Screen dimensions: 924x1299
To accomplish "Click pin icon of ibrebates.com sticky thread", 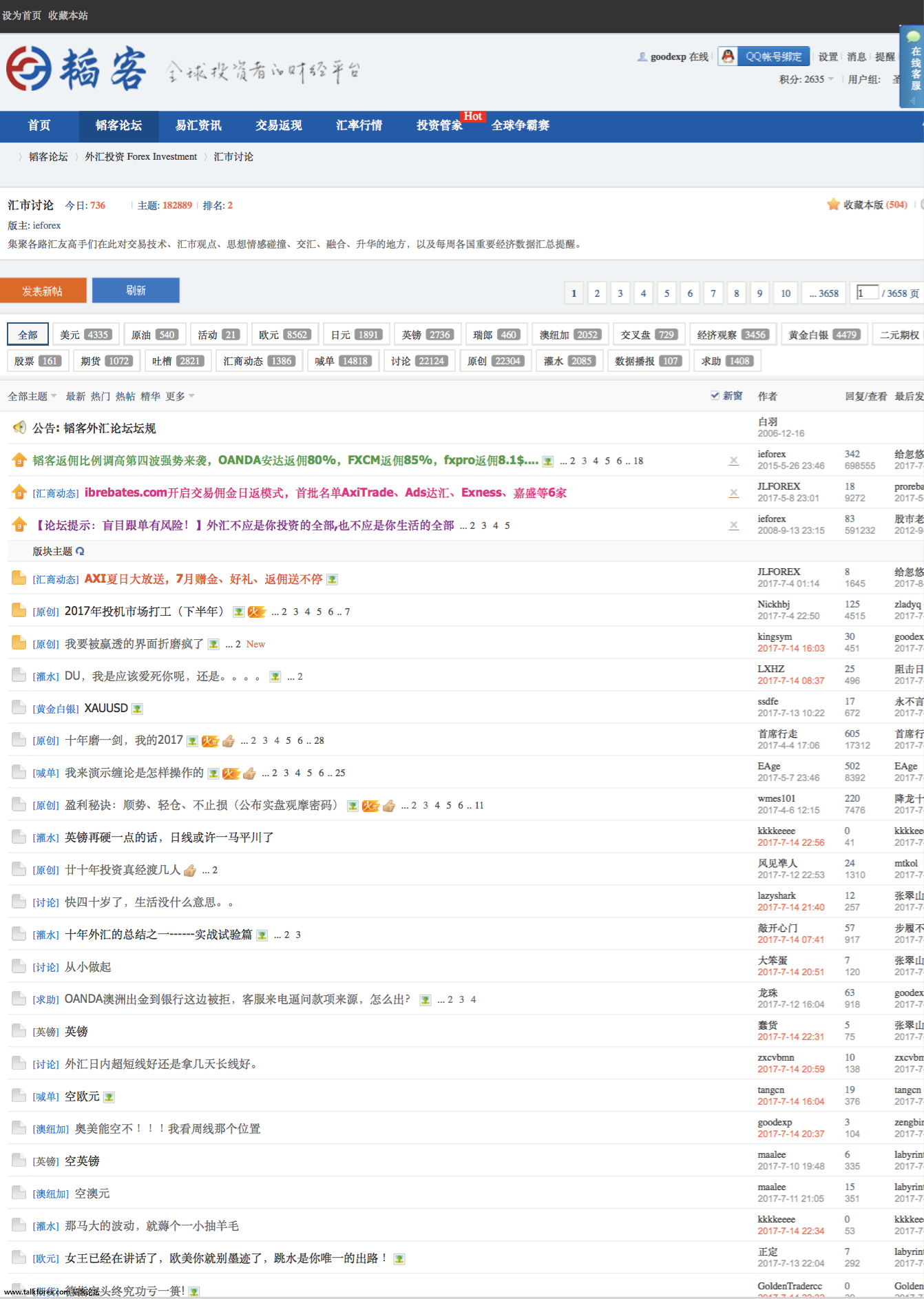I will coord(19,492).
